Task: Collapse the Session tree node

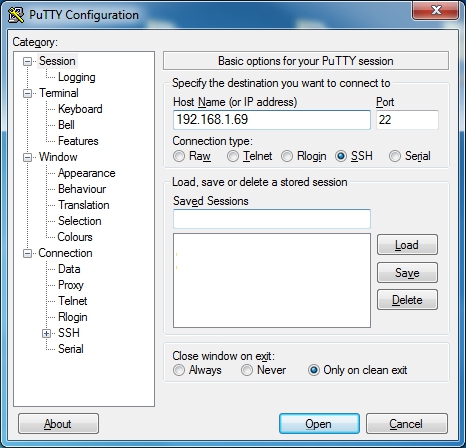Action: coord(27,61)
